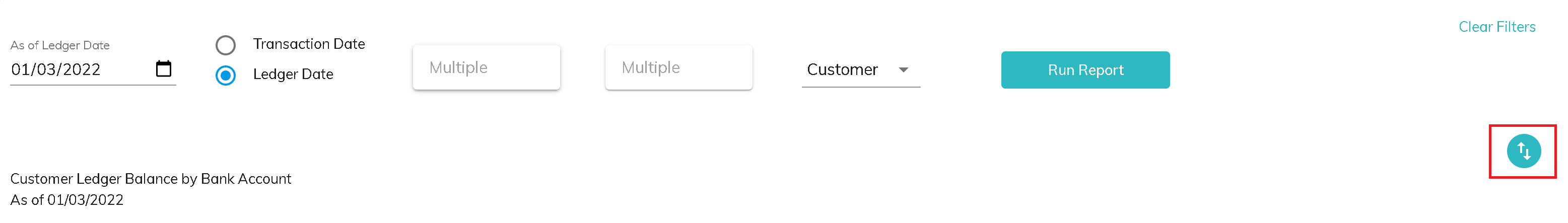The height and width of the screenshot is (223, 1568).
Task: Click the up-down arrows sort button
Action: 1523,151
